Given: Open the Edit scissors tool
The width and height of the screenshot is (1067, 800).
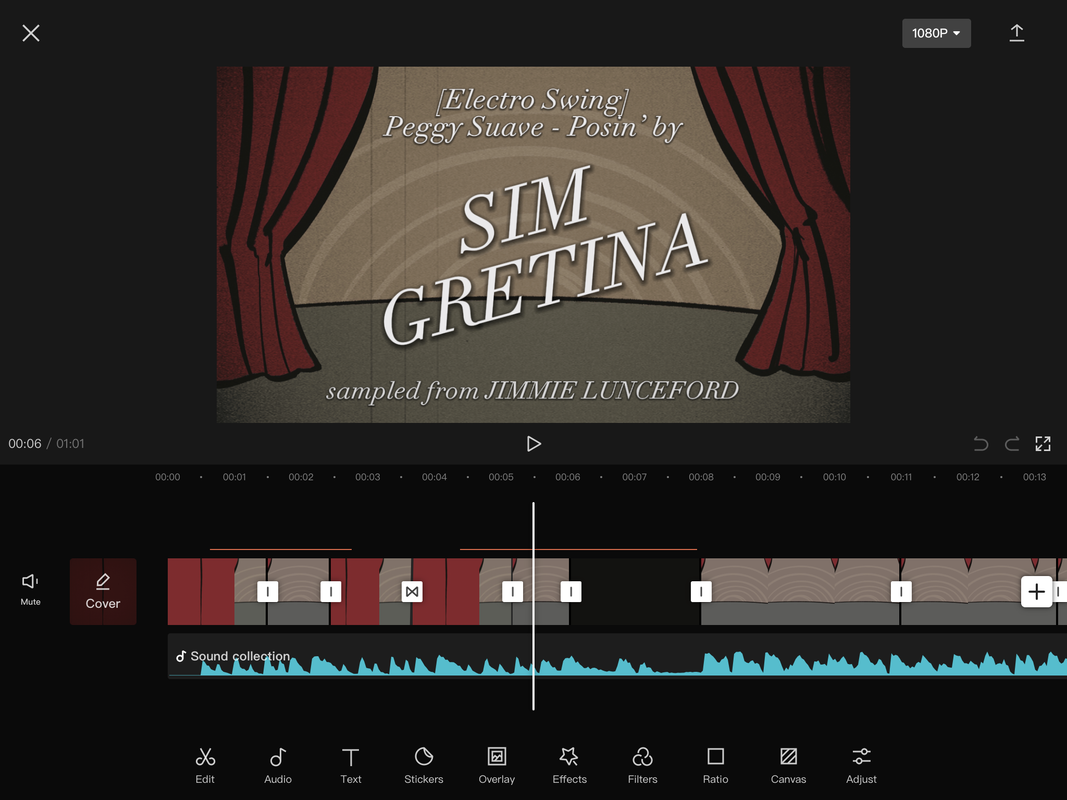Looking at the screenshot, I should 205,765.
